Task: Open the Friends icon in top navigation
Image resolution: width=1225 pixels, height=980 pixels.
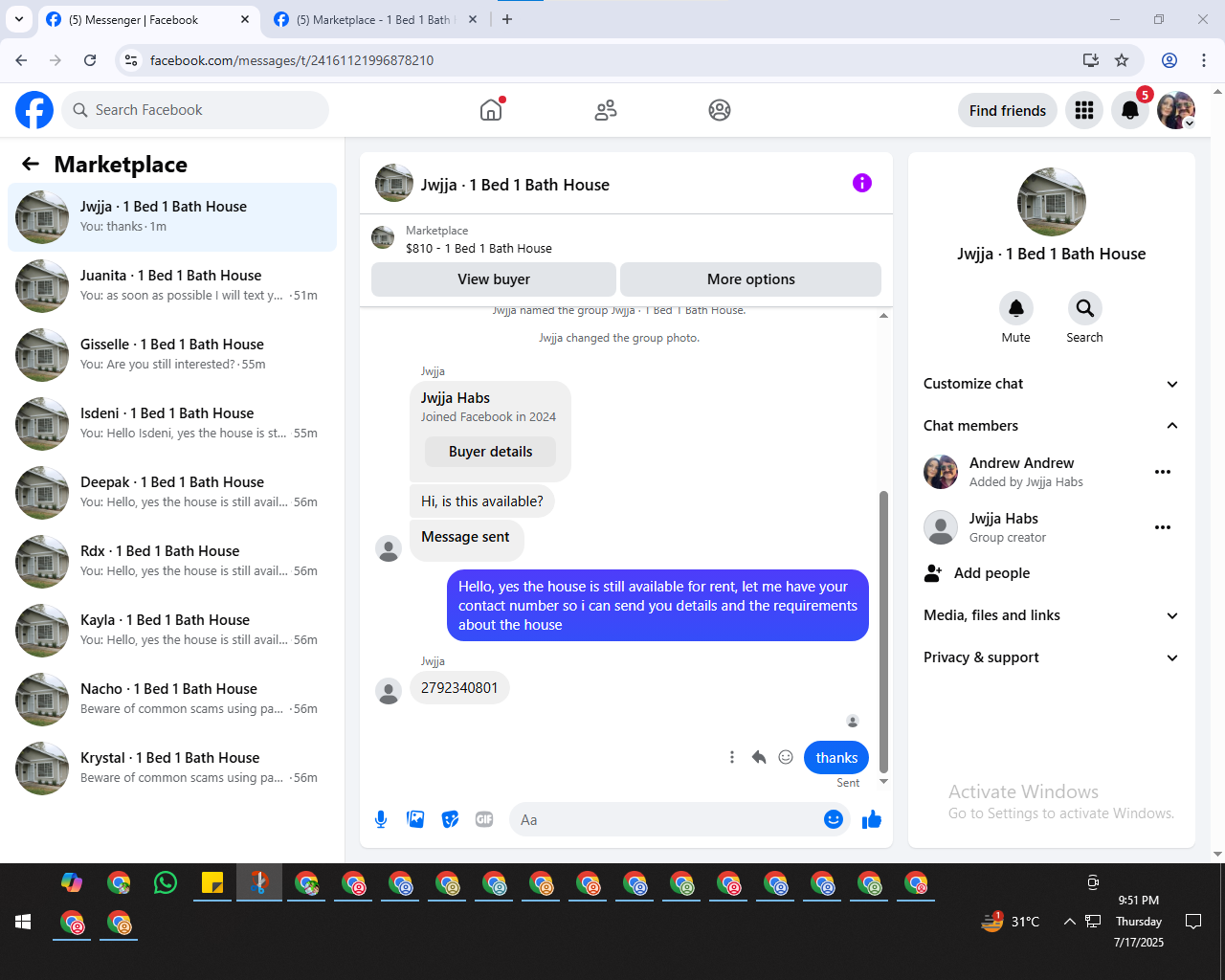Action: (x=606, y=110)
